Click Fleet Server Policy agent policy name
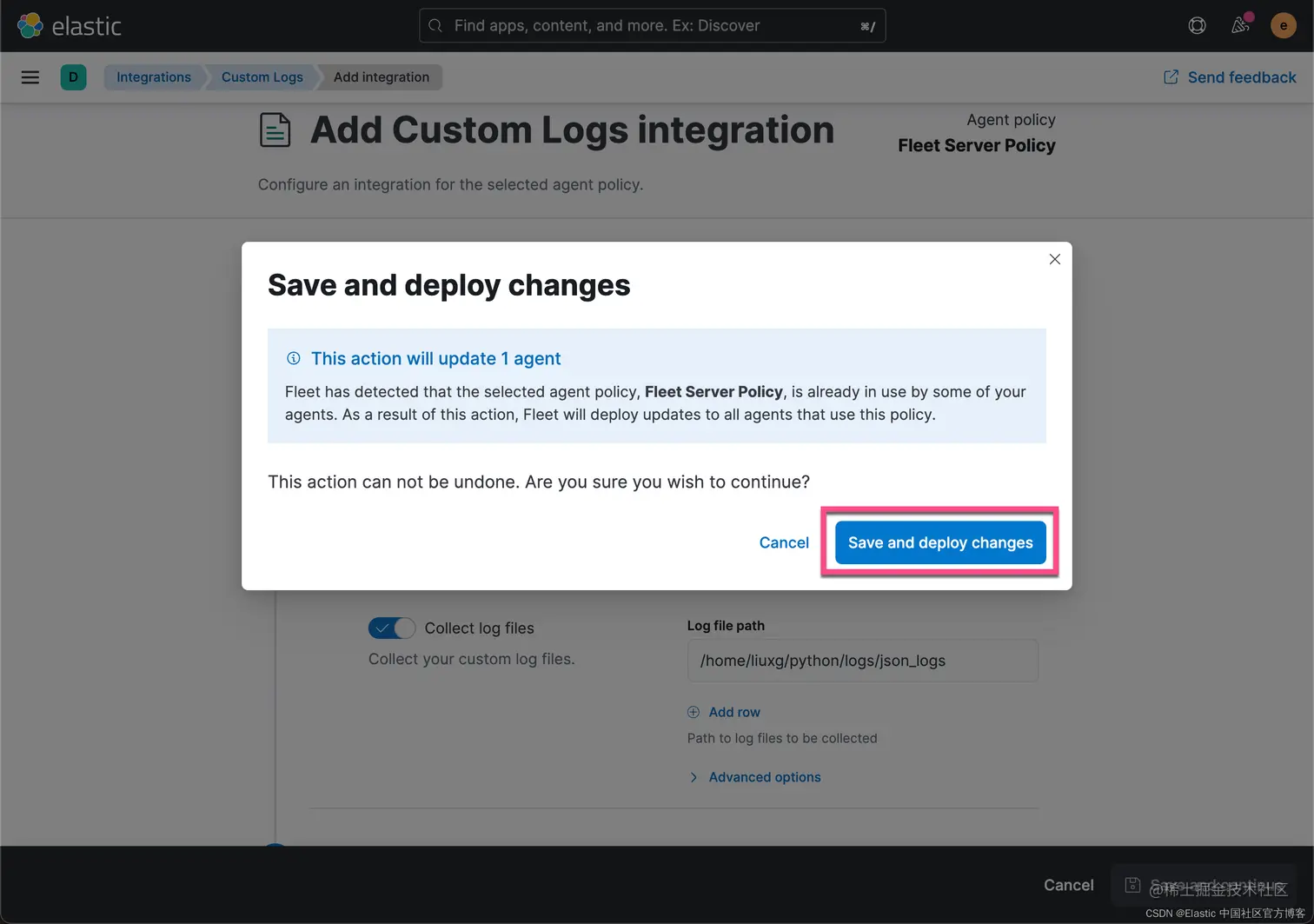The image size is (1314, 924). point(976,145)
